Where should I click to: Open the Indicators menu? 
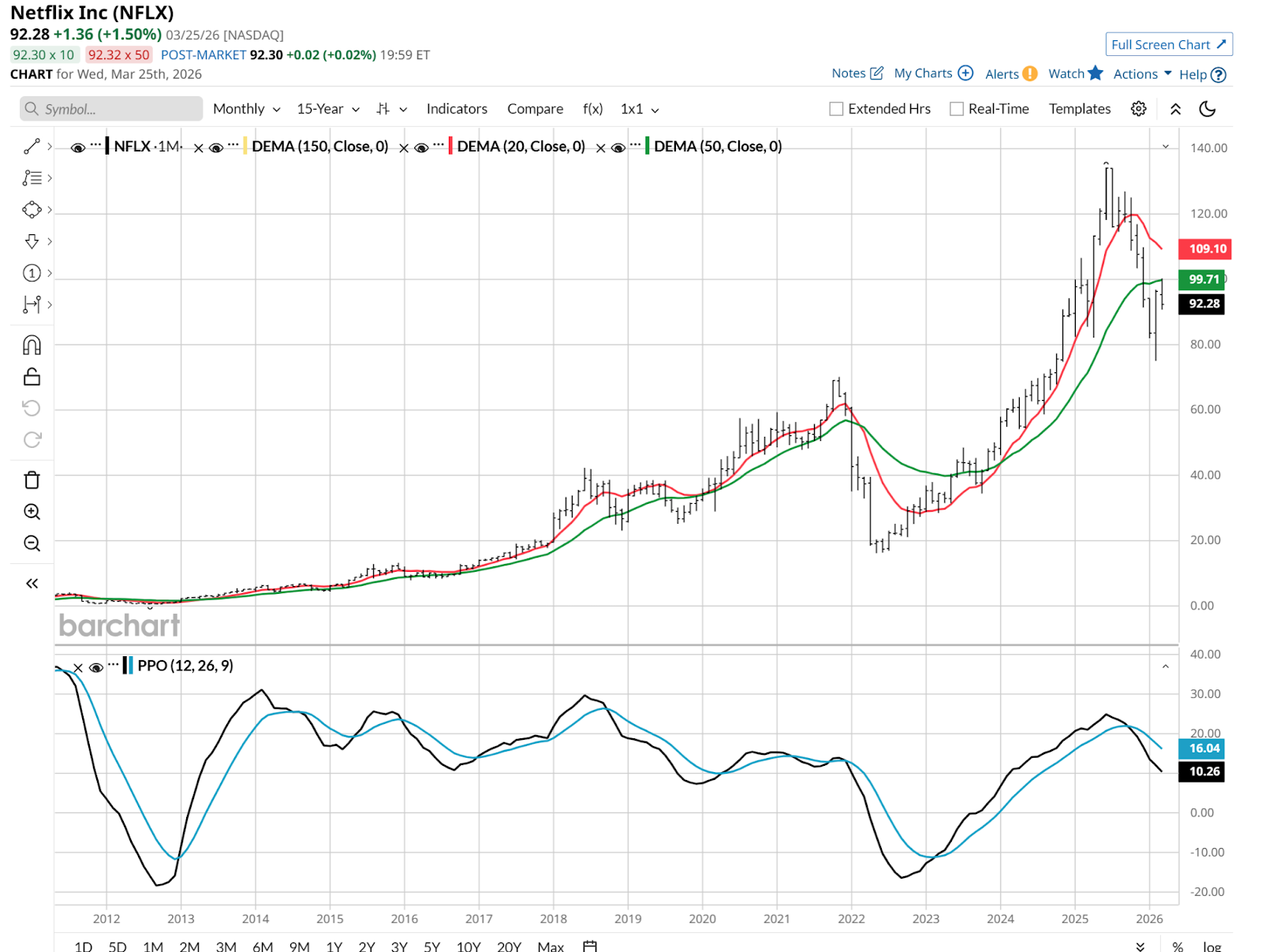click(457, 109)
